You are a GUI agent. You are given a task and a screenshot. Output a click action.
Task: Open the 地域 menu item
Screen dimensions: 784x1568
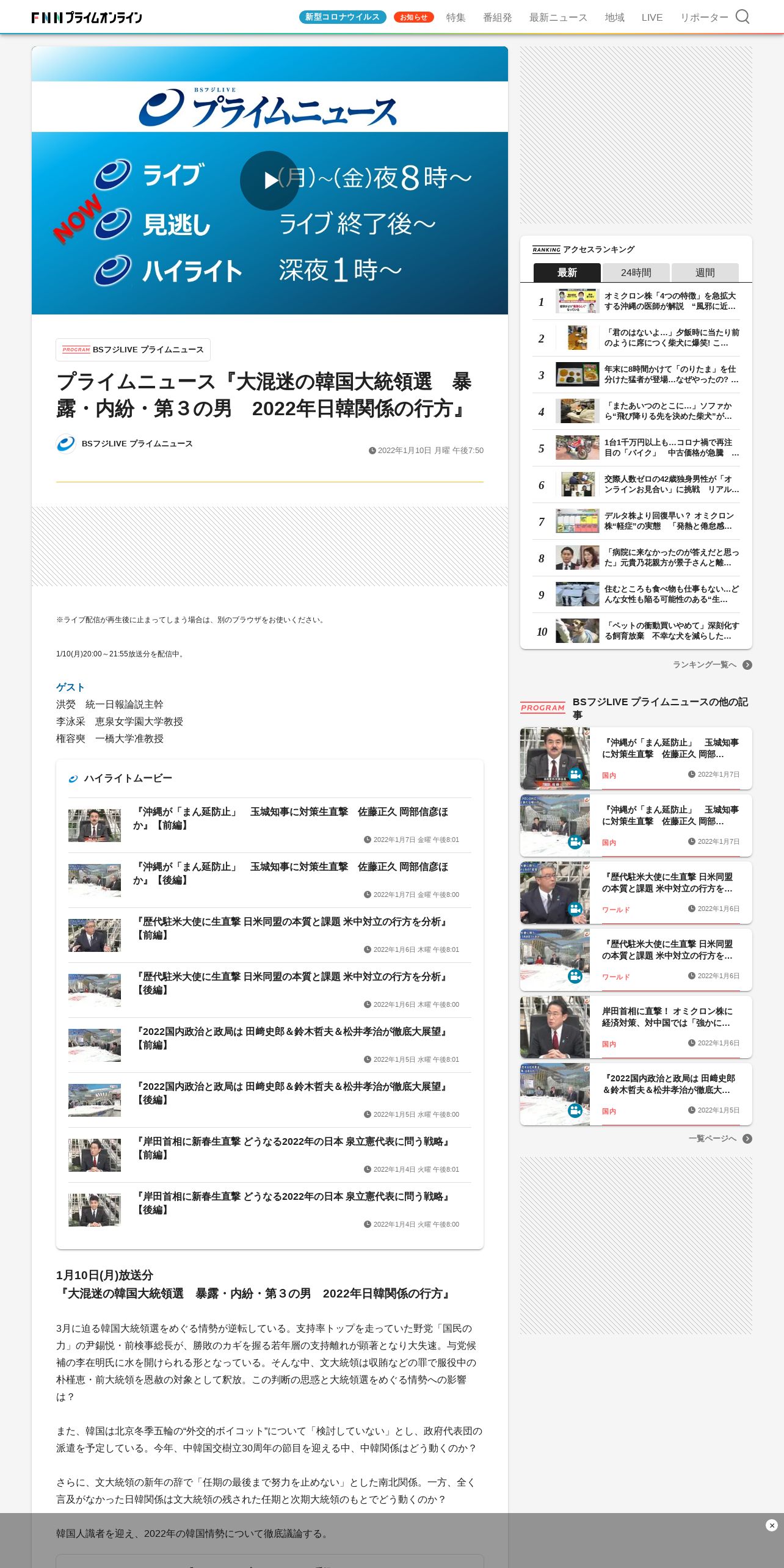click(615, 18)
